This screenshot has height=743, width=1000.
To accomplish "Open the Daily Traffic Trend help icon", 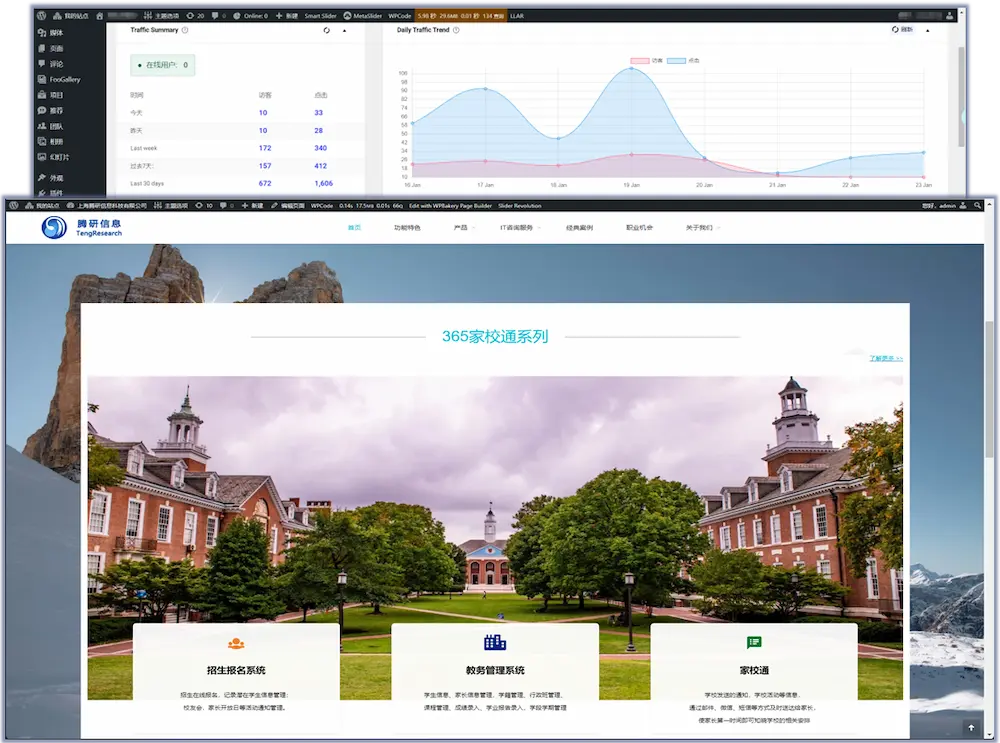I will click(x=456, y=30).
